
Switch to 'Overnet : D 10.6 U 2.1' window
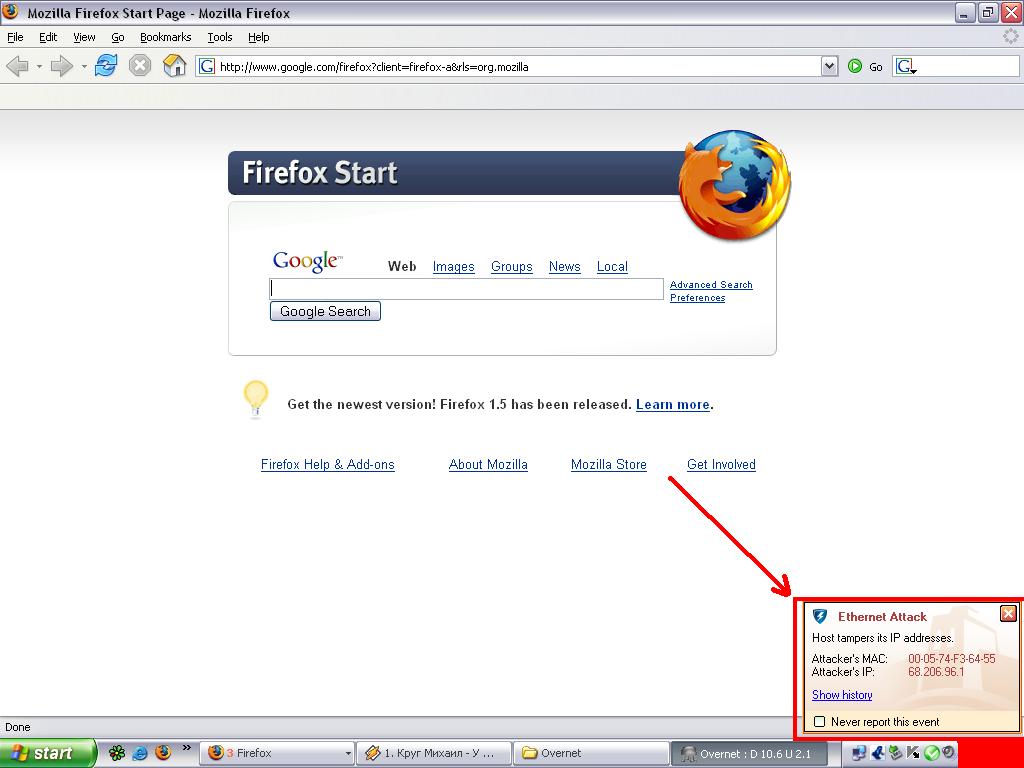(x=749, y=753)
